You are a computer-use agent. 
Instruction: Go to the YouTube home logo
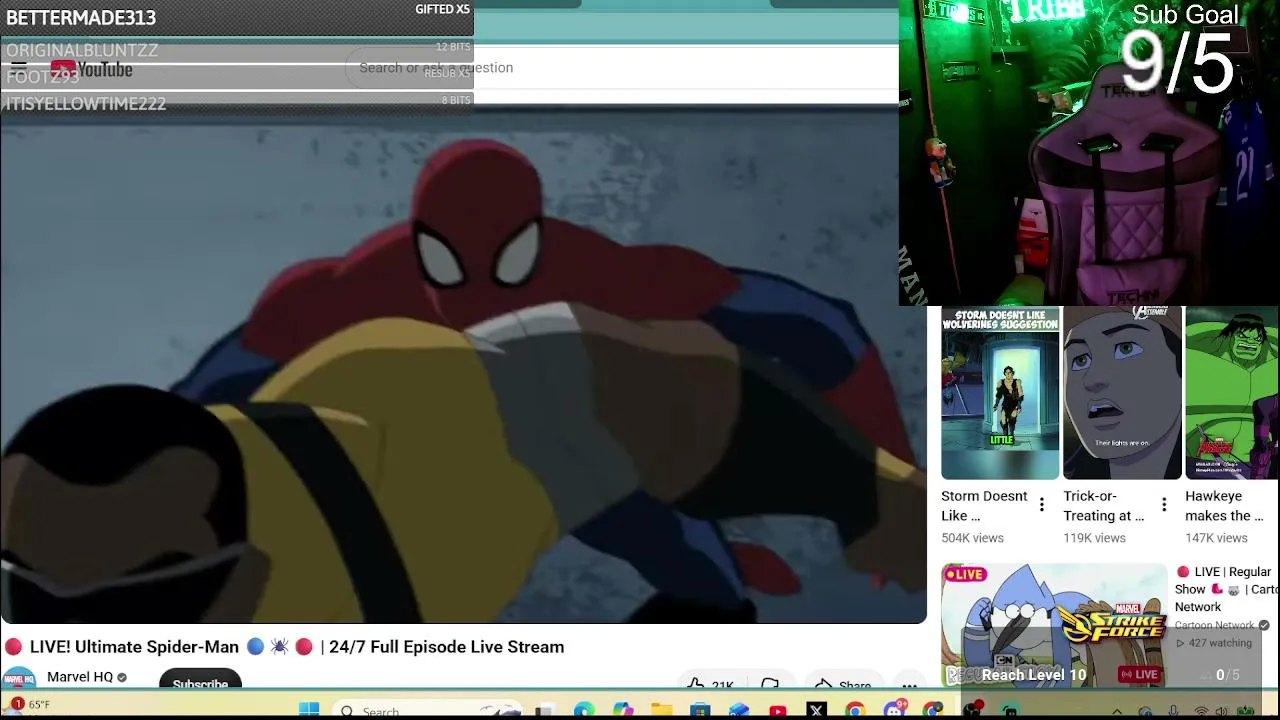91,69
